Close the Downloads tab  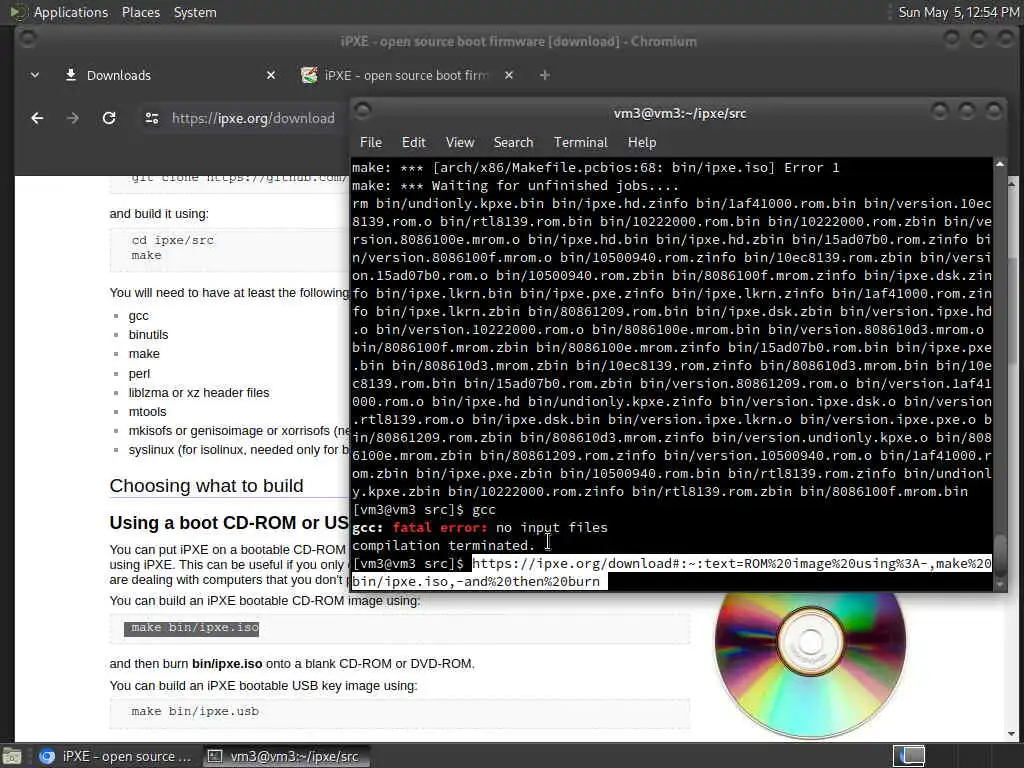coord(271,75)
